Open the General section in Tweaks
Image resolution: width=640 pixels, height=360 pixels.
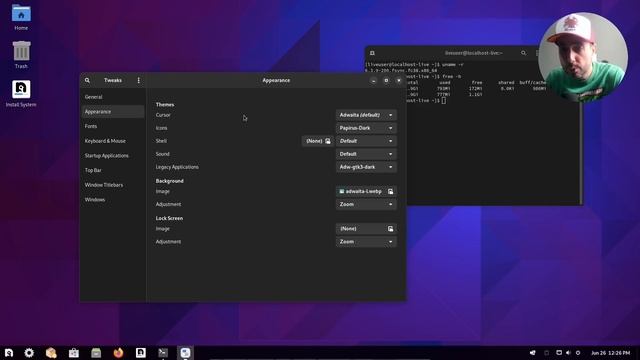113,97
